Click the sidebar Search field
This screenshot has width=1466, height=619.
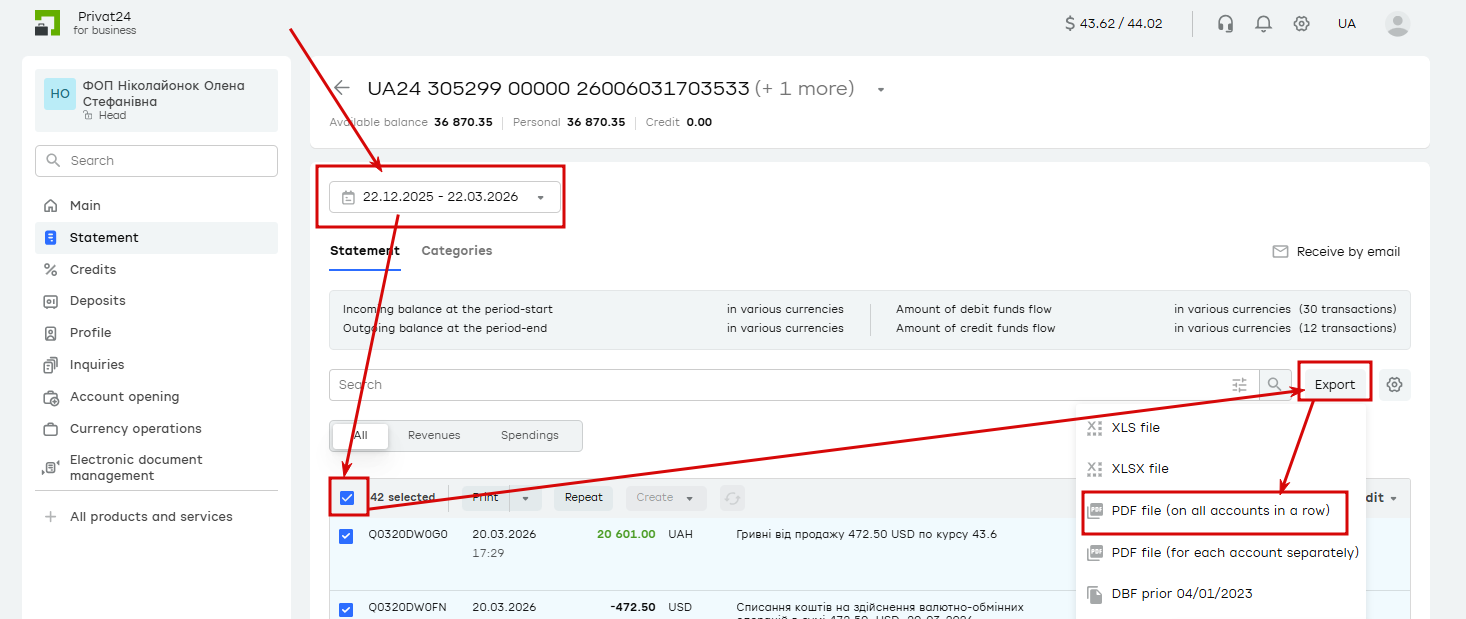pyautogui.click(x=156, y=161)
